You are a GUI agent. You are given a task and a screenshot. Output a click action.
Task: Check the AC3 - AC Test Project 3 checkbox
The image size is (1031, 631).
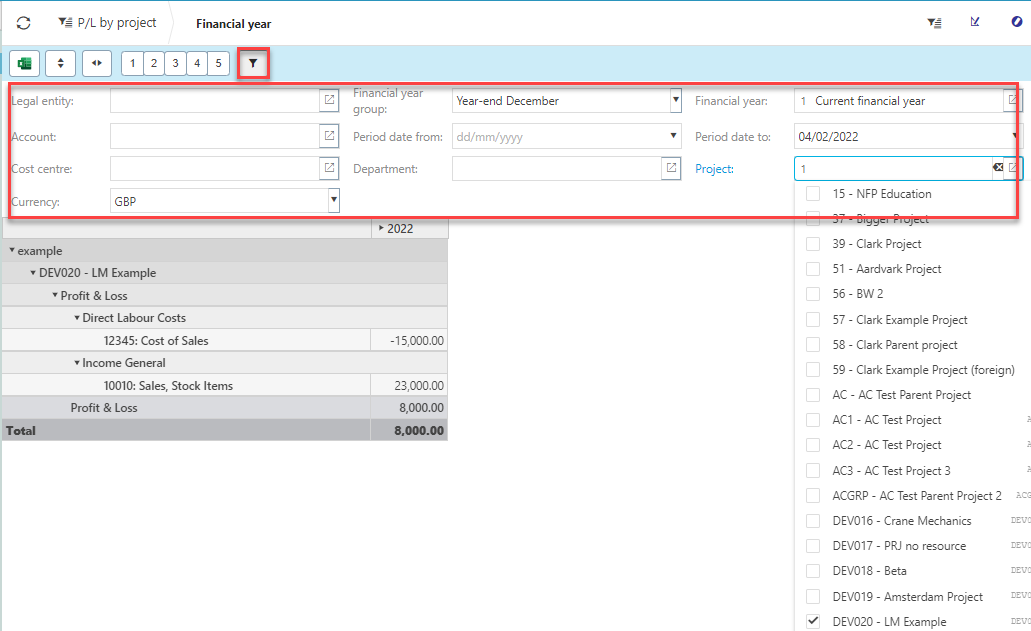coord(813,471)
